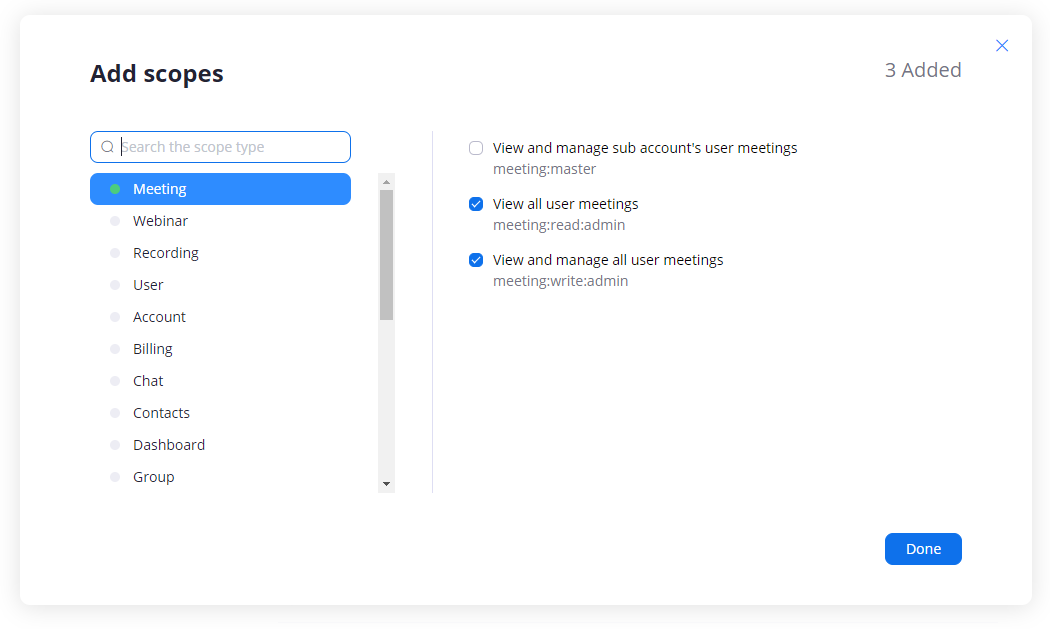
Task: Choose the User scope category
Action: tap(220, 285)
